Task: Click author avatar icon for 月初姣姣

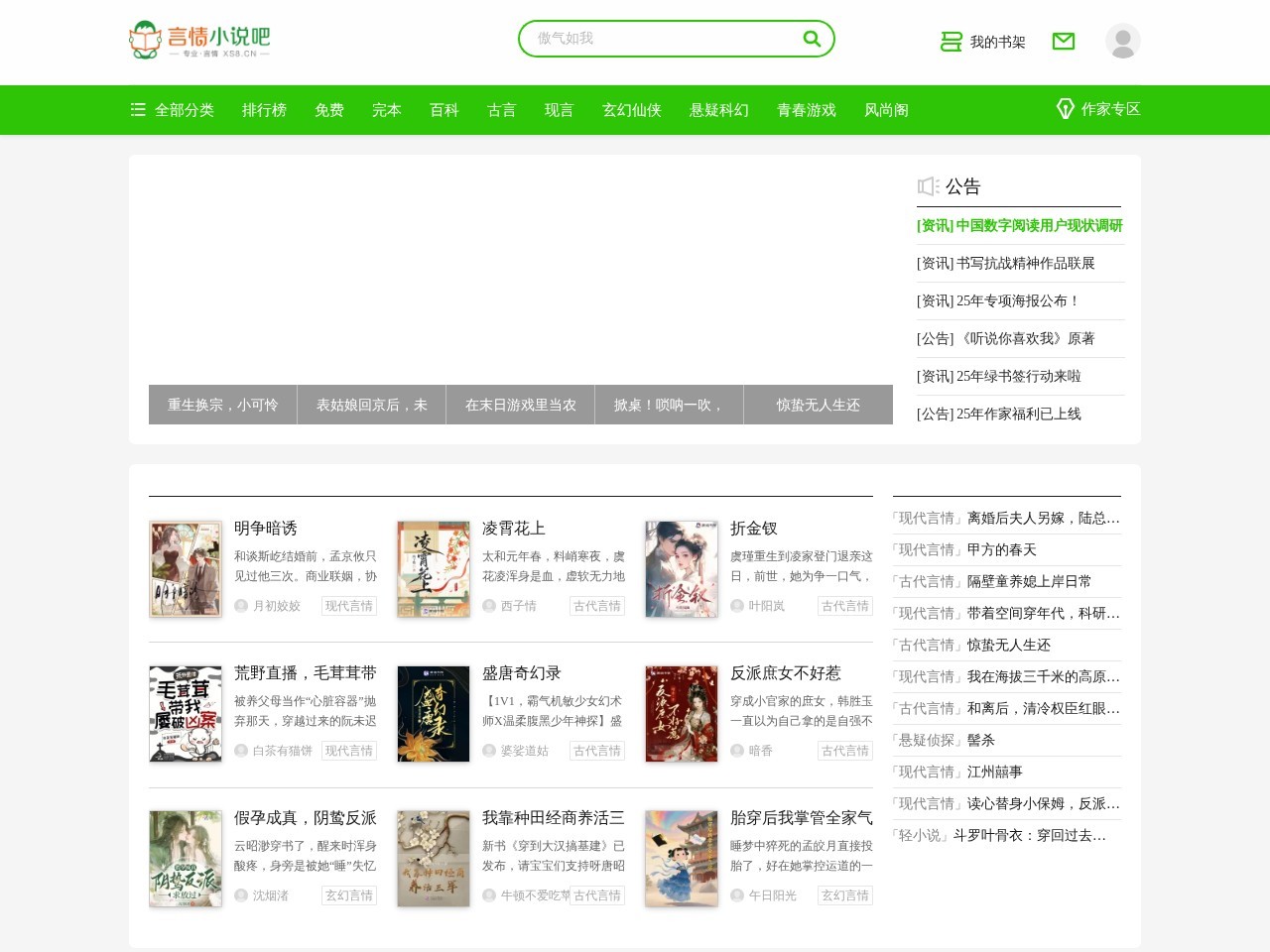Action: point(241,606)
